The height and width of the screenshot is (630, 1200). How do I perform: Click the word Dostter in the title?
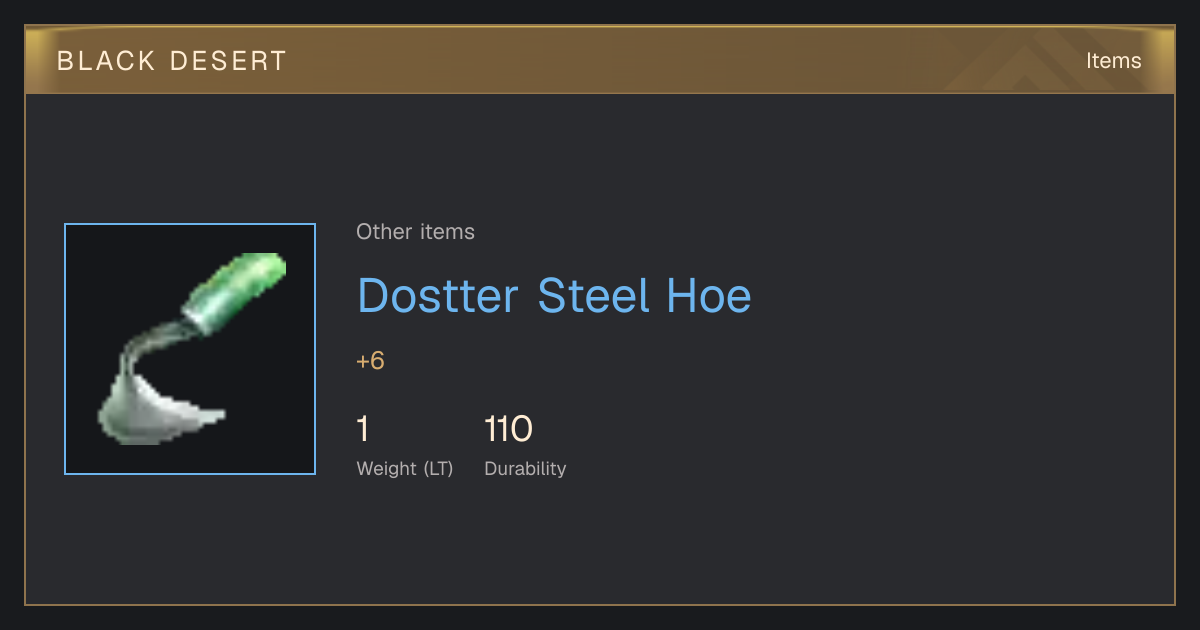(x=438, y=296)
